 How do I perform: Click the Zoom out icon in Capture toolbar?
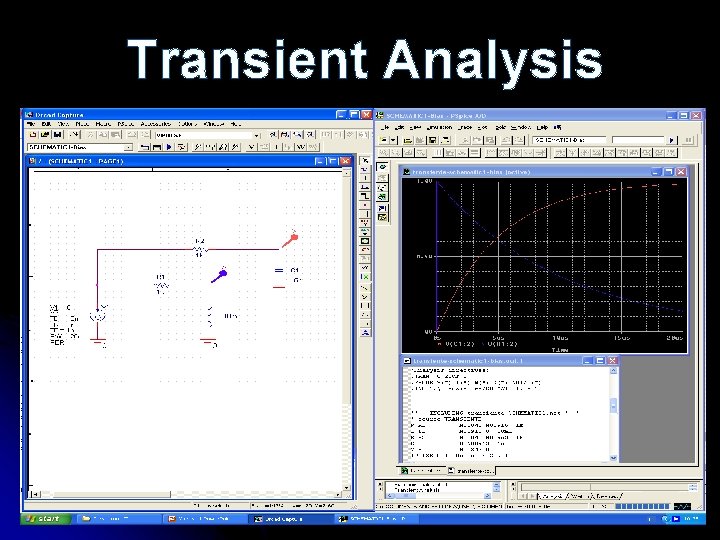point(285,135)
